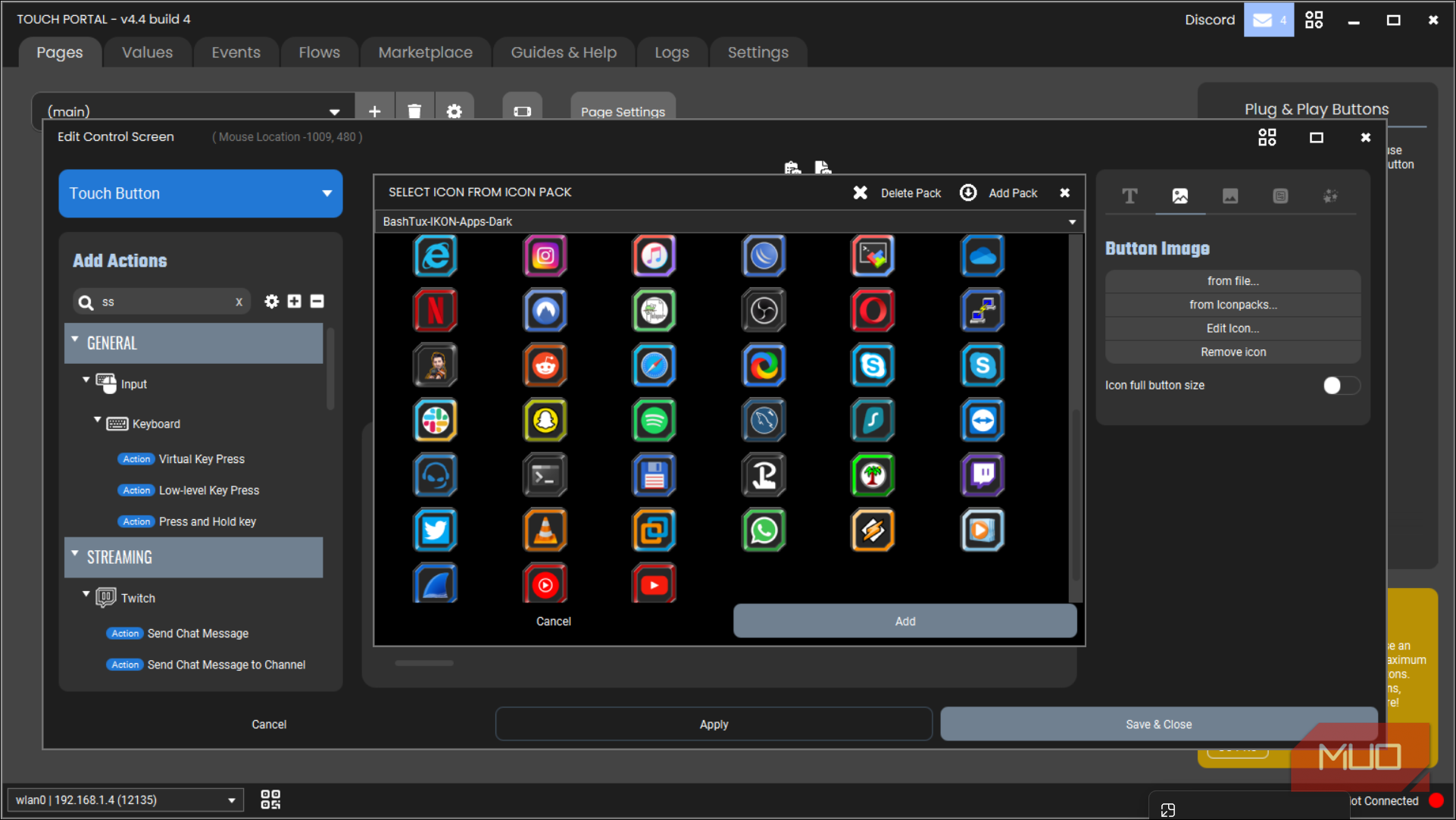
Task: Open the Touch Button type dropdown
Action: (201, 193)
